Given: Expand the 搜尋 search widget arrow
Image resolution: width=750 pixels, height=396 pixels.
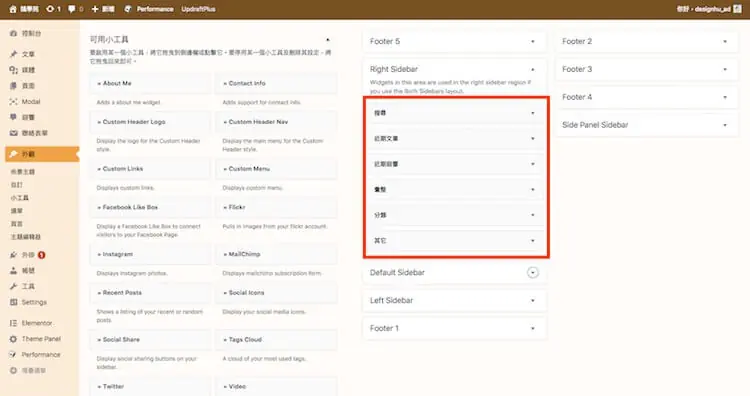Looking at the screenshot, I should (533, 113).
